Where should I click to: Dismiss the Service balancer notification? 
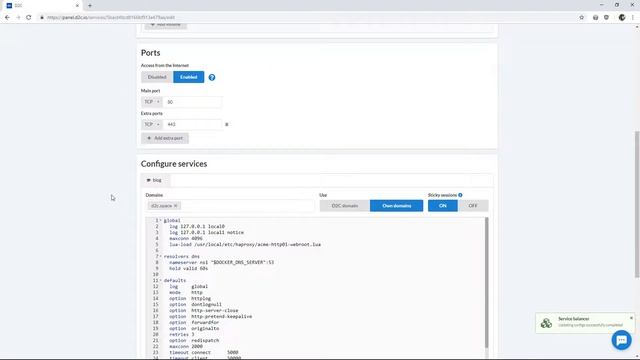point(631,318)
